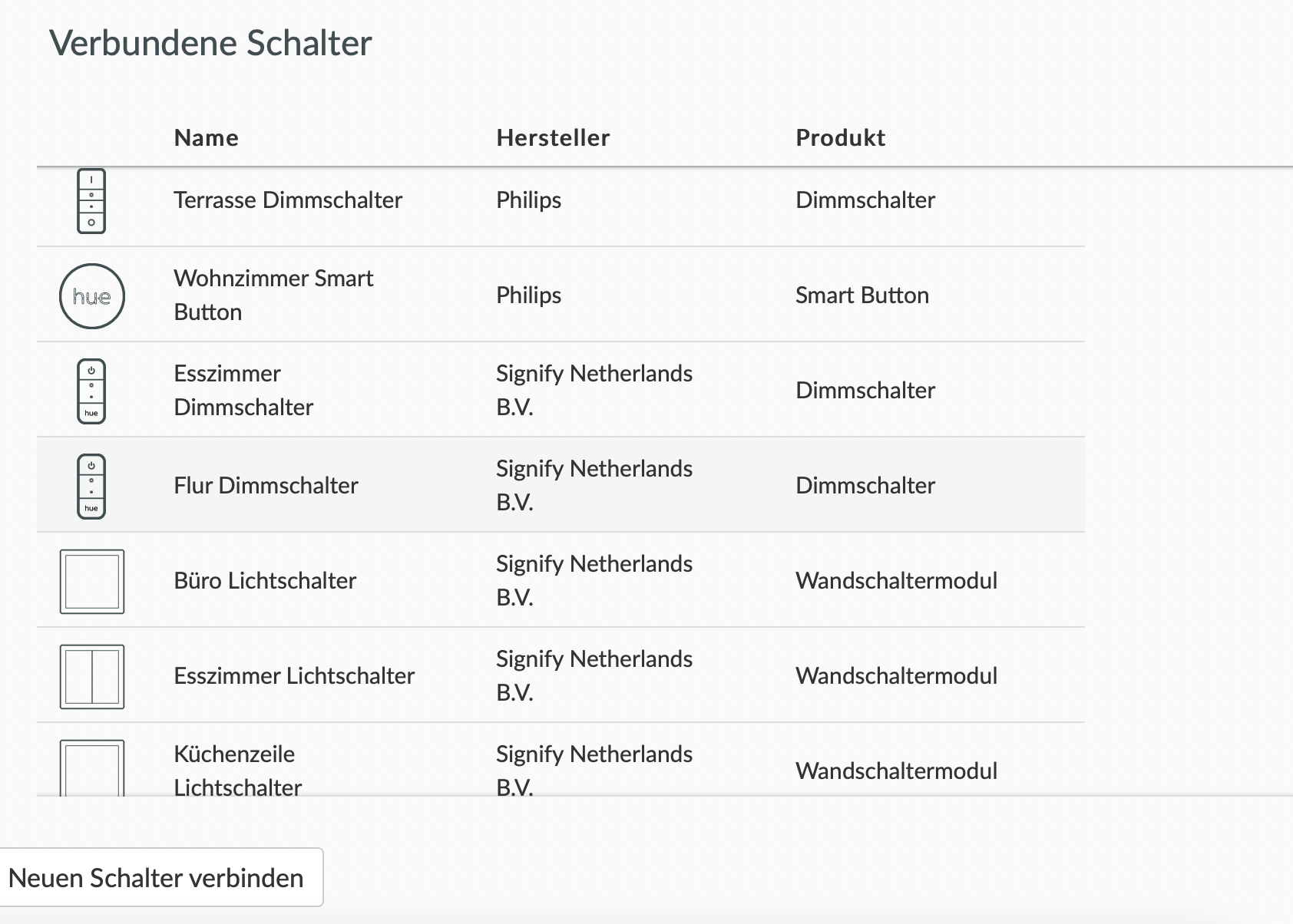Click the Smart Button product label
Image resolution: width=1293 pixels, height=924 pixels.
[861, 295]
